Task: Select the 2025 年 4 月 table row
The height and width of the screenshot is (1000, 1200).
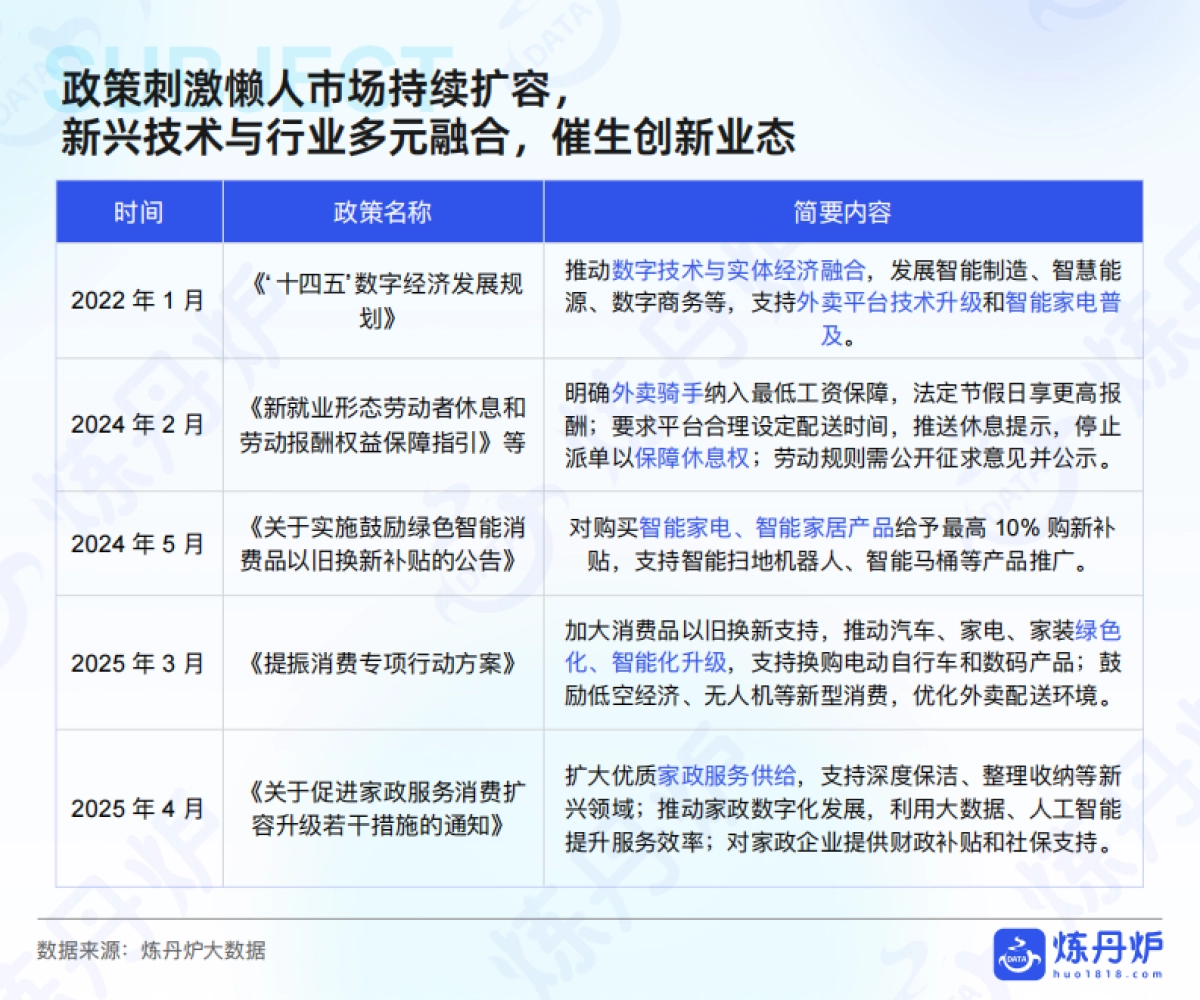Action: pos(139,809)
